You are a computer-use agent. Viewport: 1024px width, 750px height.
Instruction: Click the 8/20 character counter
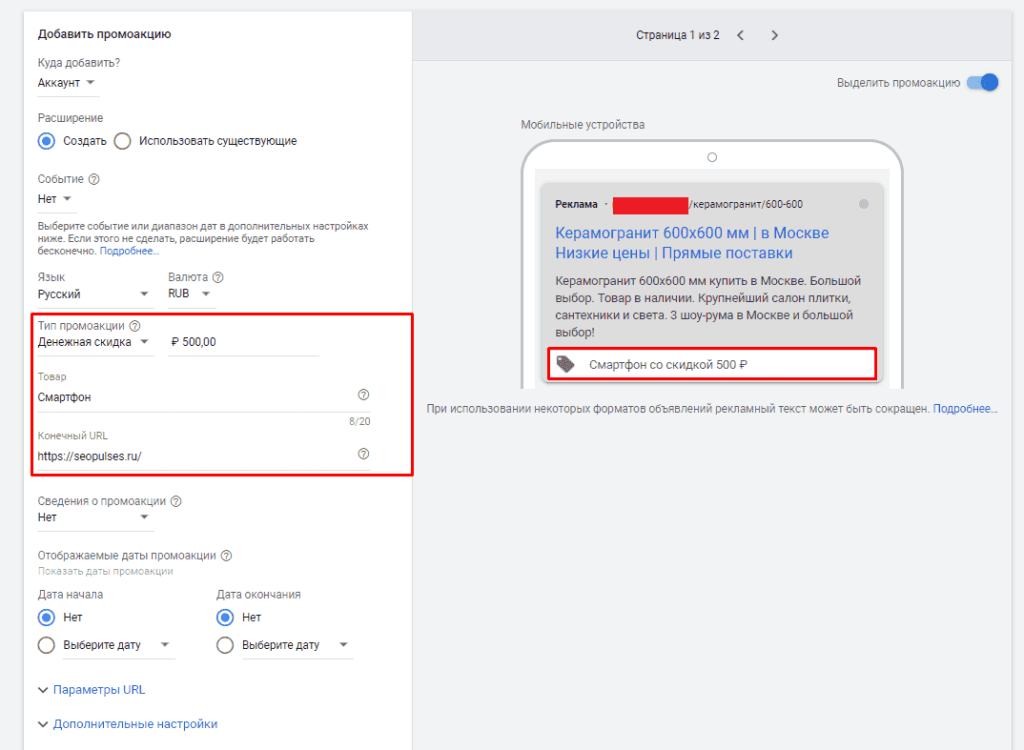pos(360,421)
